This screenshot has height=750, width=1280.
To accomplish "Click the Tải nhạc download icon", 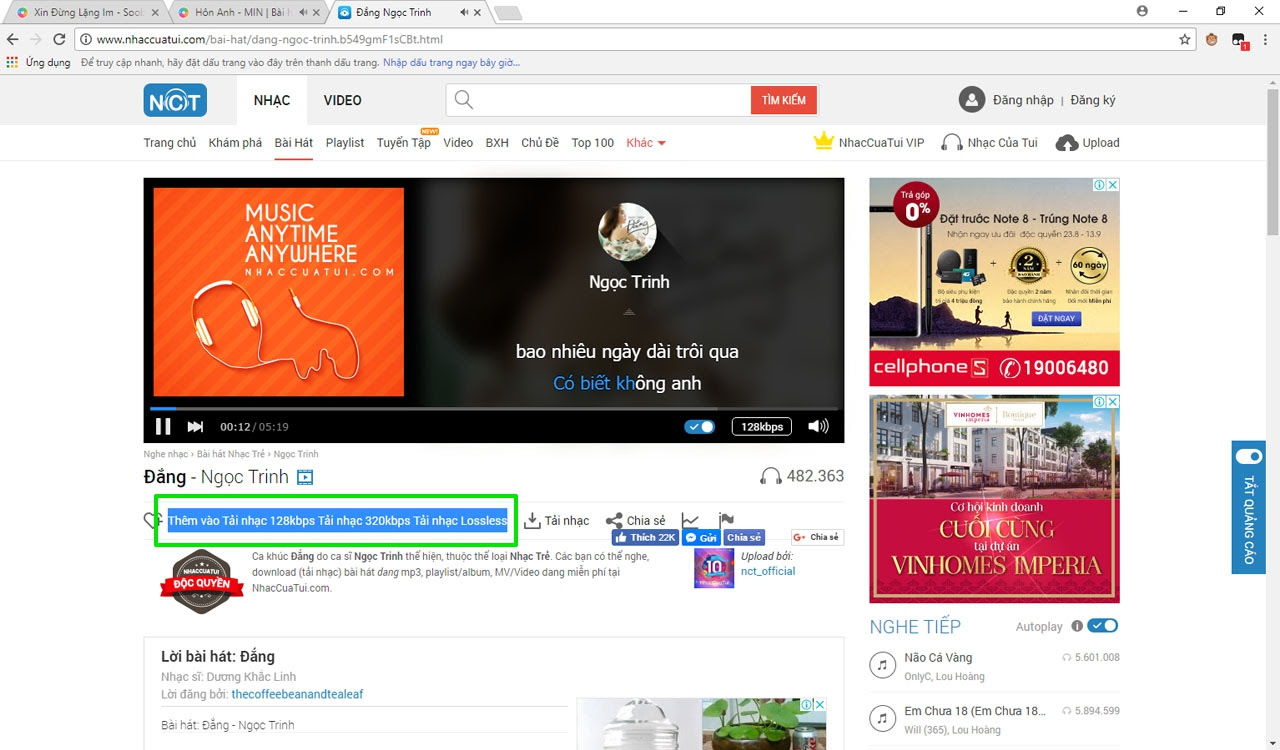I will pyautogui.click(x=532, y=520).
